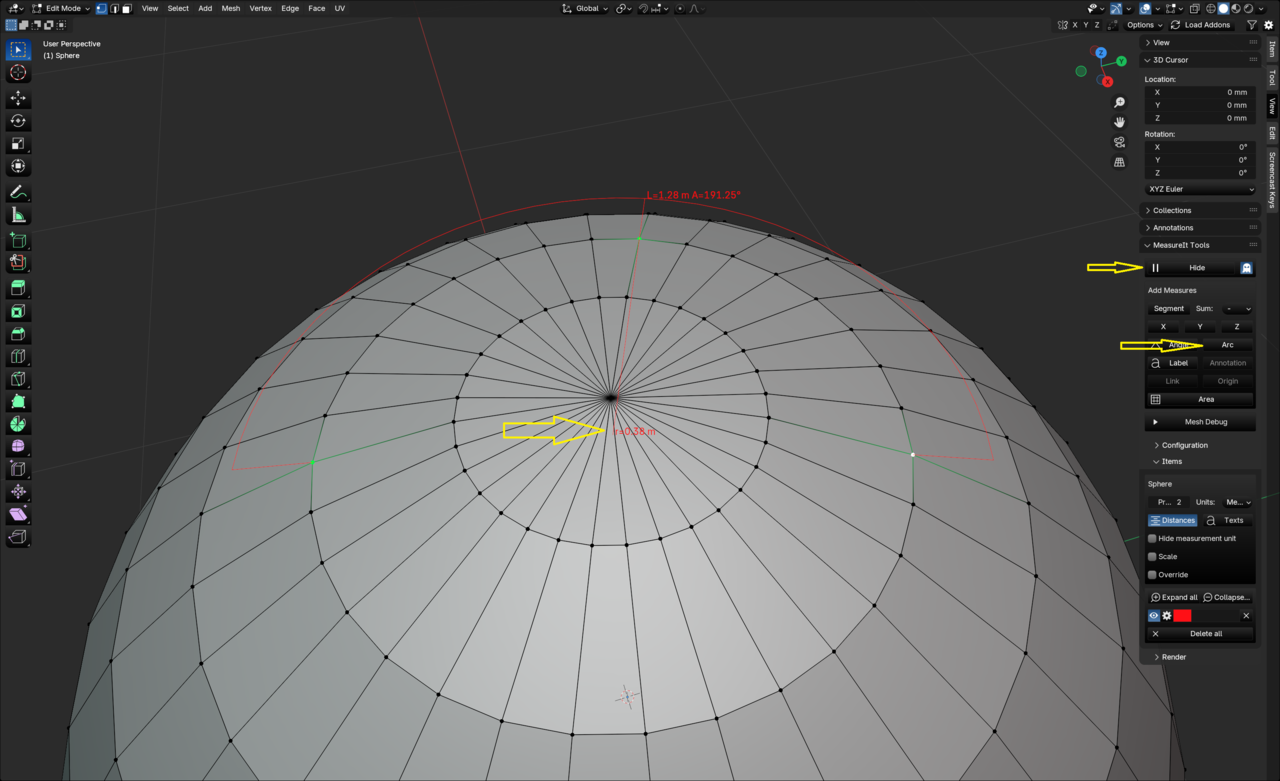Open the gear settings icon beside the filter
This screenshot has height=781, width=1280.
[x=1269, y=25]
